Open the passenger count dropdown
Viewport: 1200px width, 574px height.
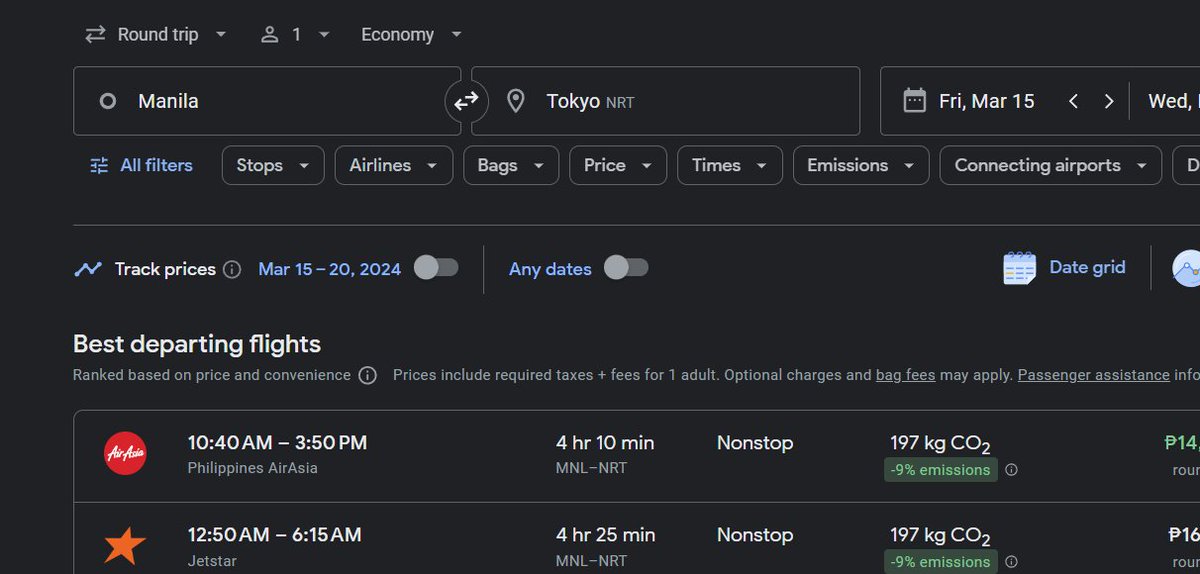pos(295,34)
